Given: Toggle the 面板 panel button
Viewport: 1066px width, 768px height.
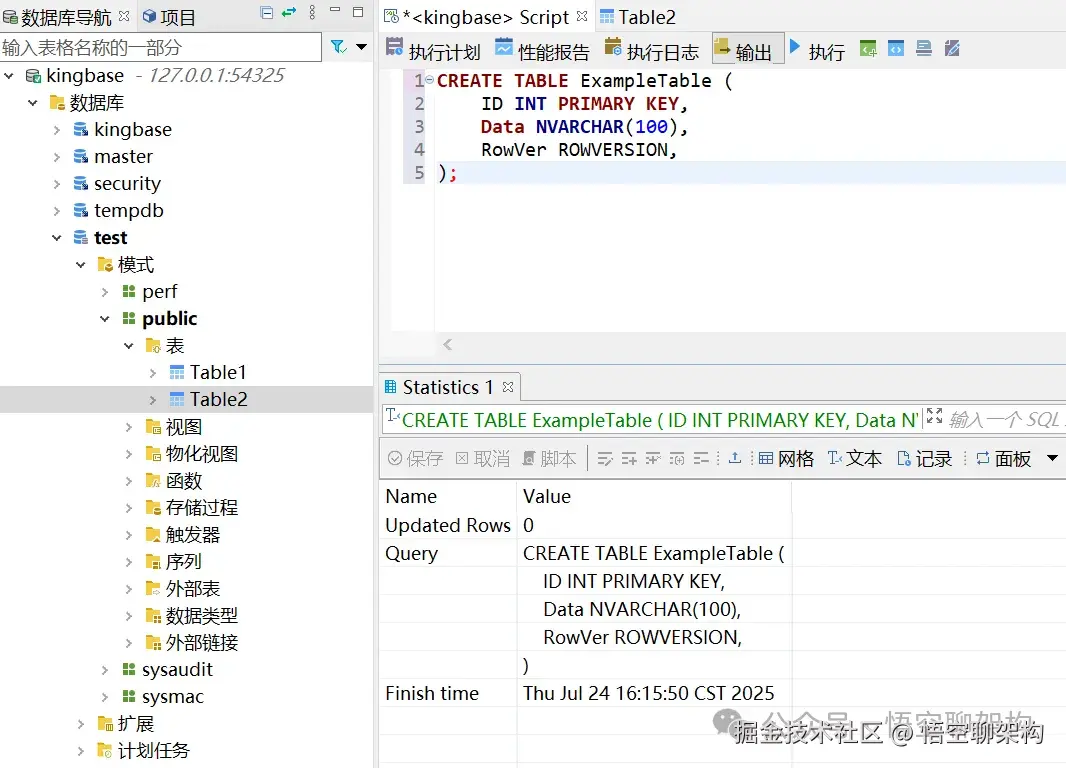Looking at the screenshot, I should [1003, 459].
